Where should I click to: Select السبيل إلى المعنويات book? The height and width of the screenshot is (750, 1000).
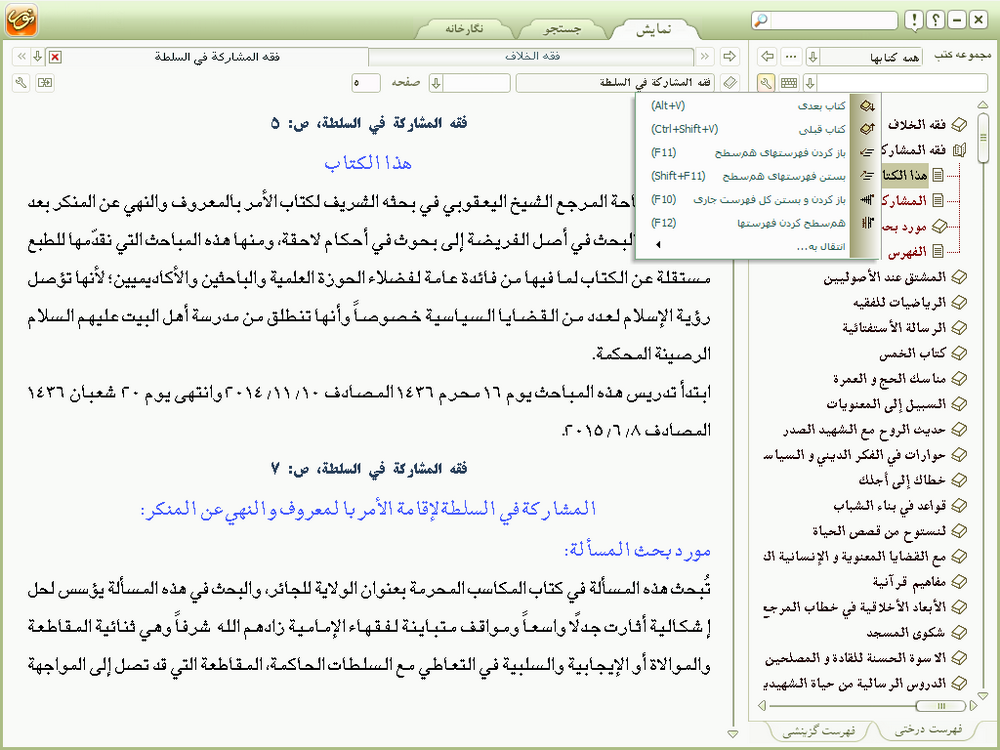click(x=886, y=404)
